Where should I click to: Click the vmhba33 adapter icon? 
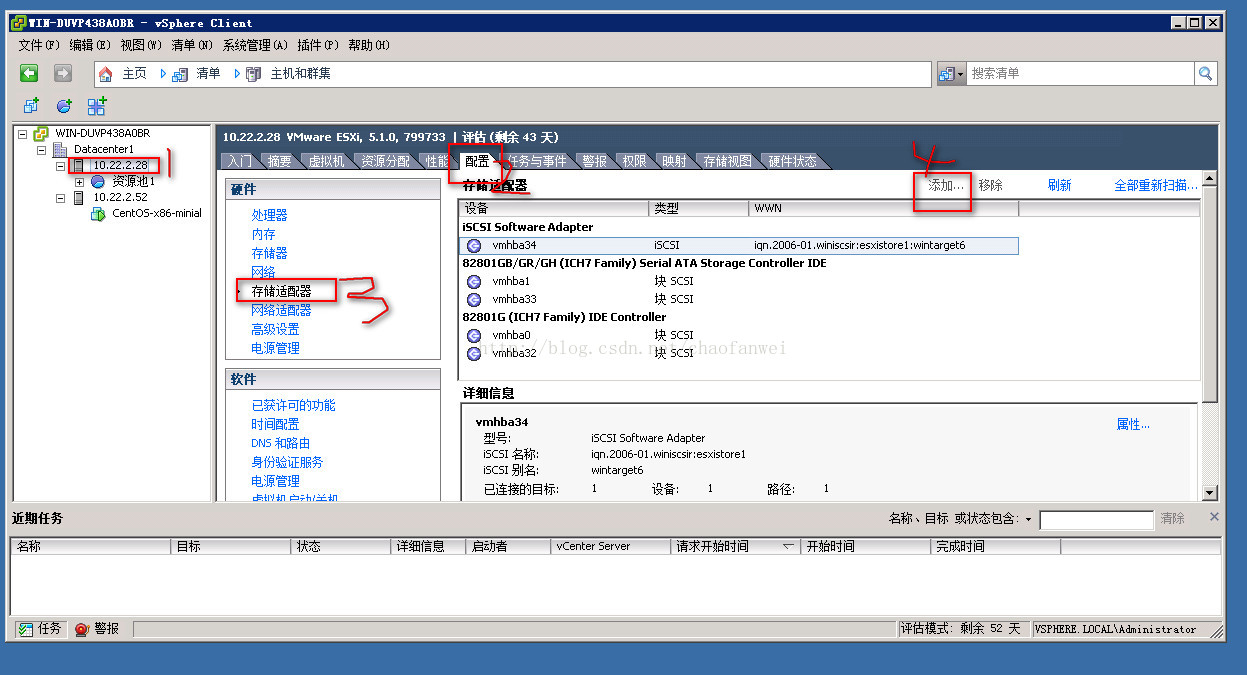pyautogui.click(x=474, y=299)
